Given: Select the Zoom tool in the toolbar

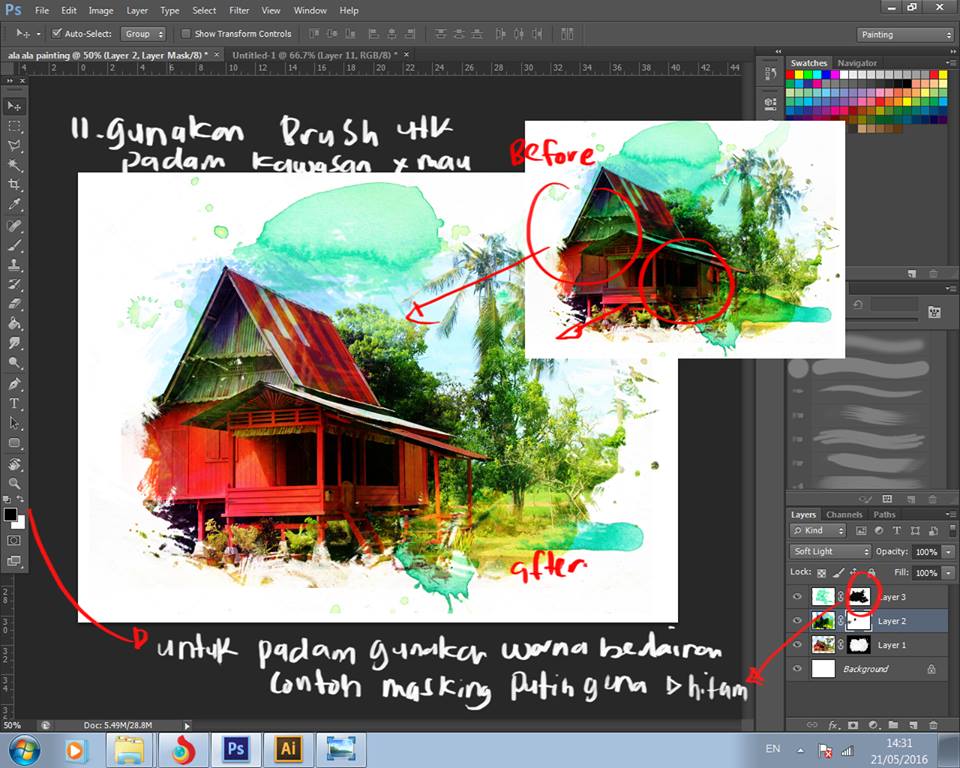Looking at the screenshot, I should (x=15, y=483).
